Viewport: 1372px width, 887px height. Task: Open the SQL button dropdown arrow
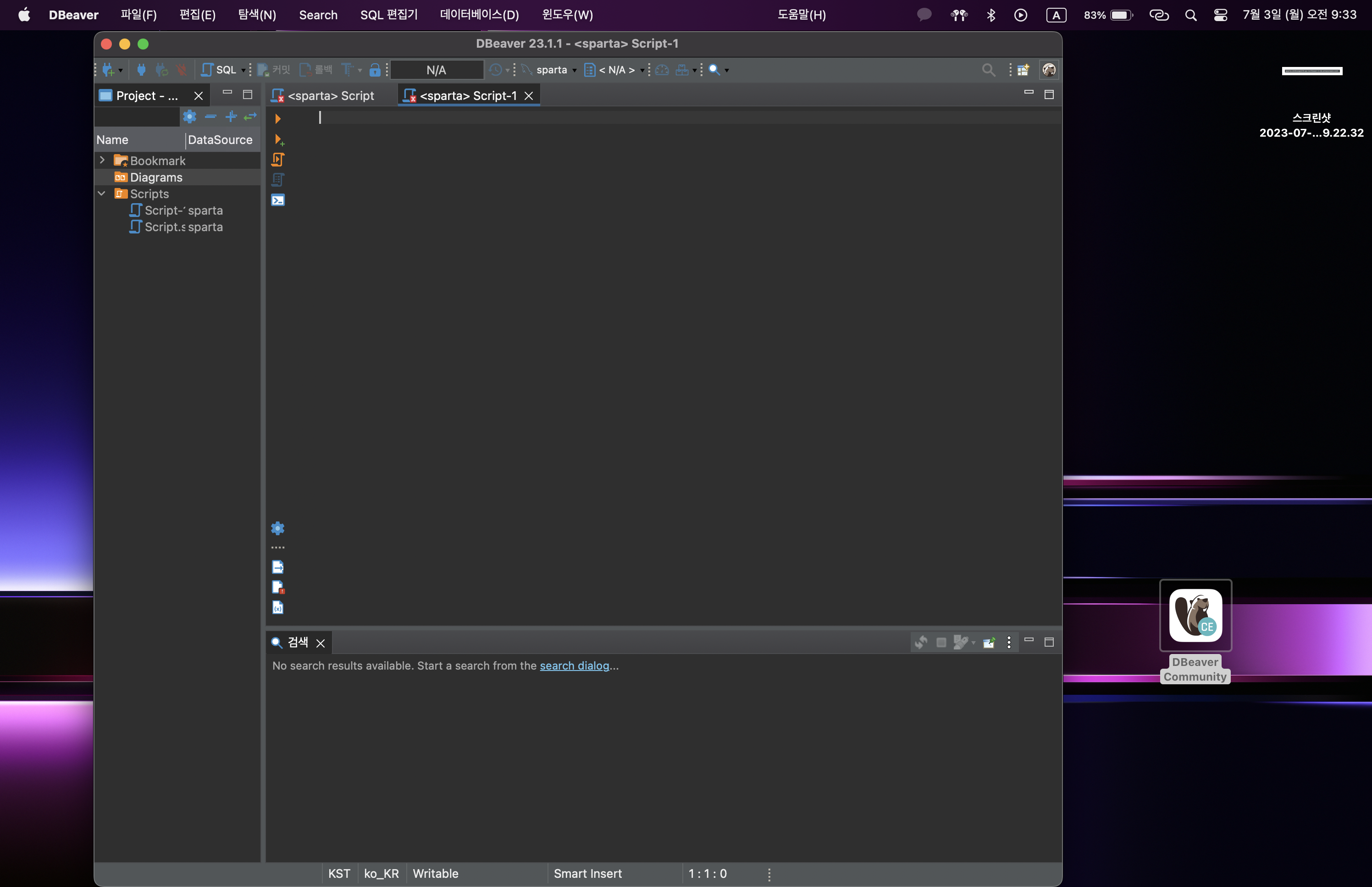click(243, 70)
